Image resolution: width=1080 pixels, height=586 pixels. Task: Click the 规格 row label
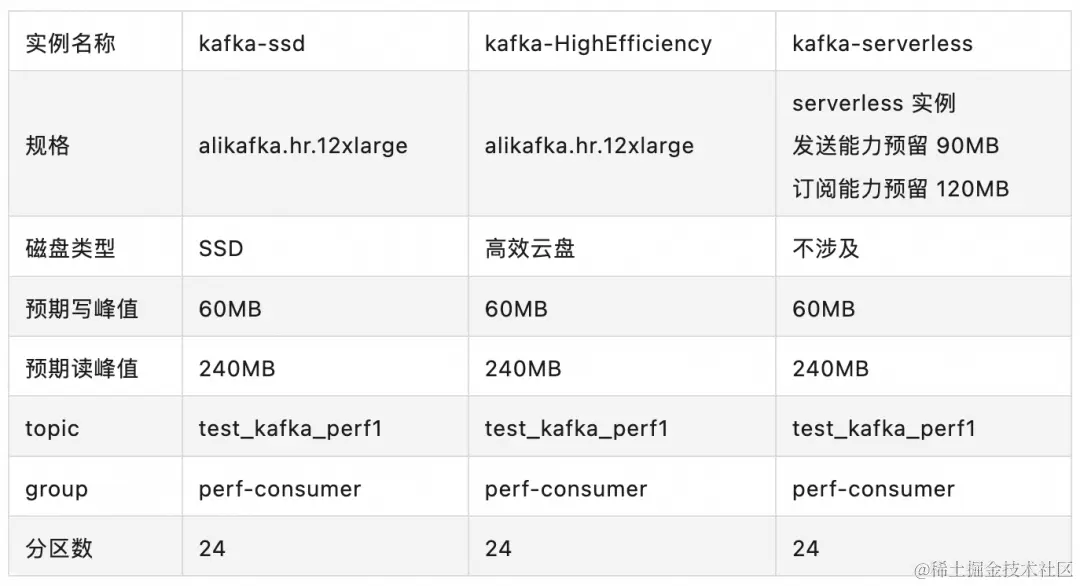(47, 145)
